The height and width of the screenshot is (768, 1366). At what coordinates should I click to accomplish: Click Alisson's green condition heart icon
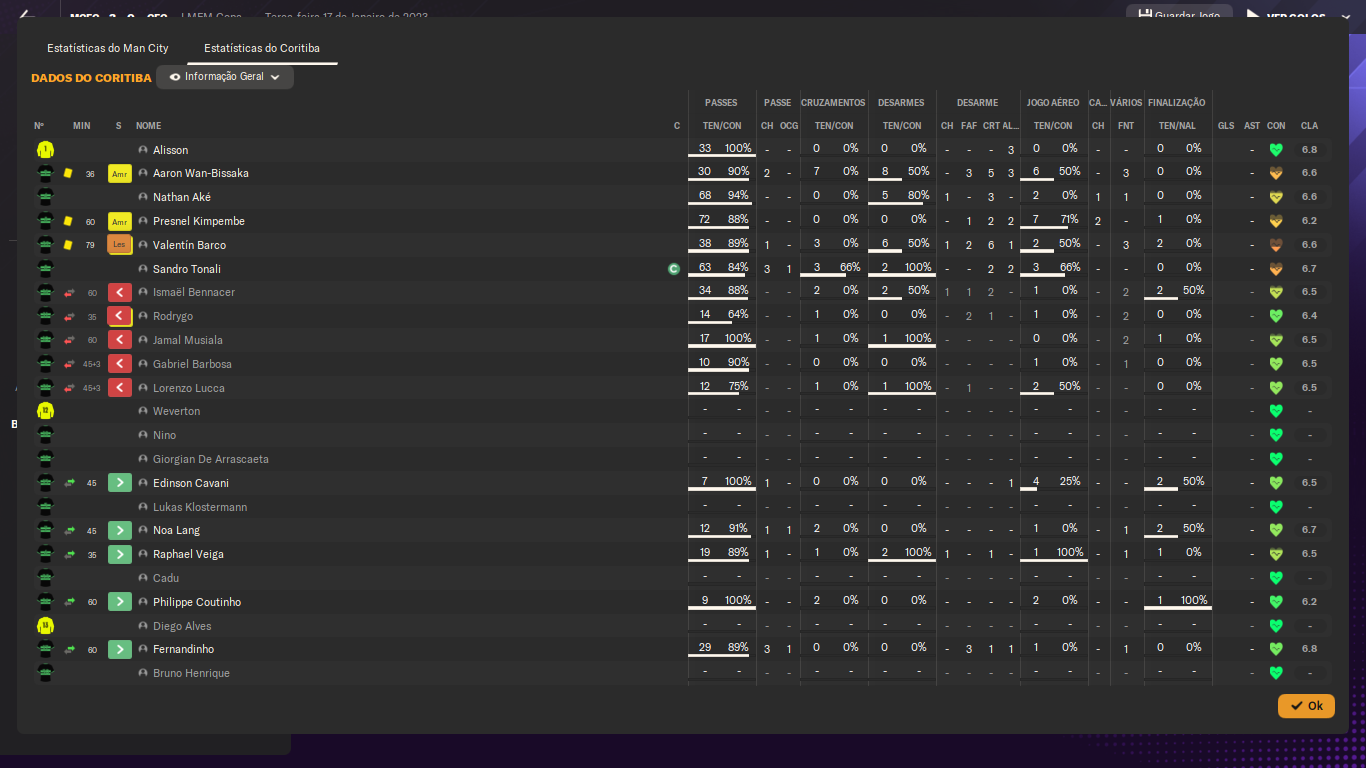coord(1276,150)
